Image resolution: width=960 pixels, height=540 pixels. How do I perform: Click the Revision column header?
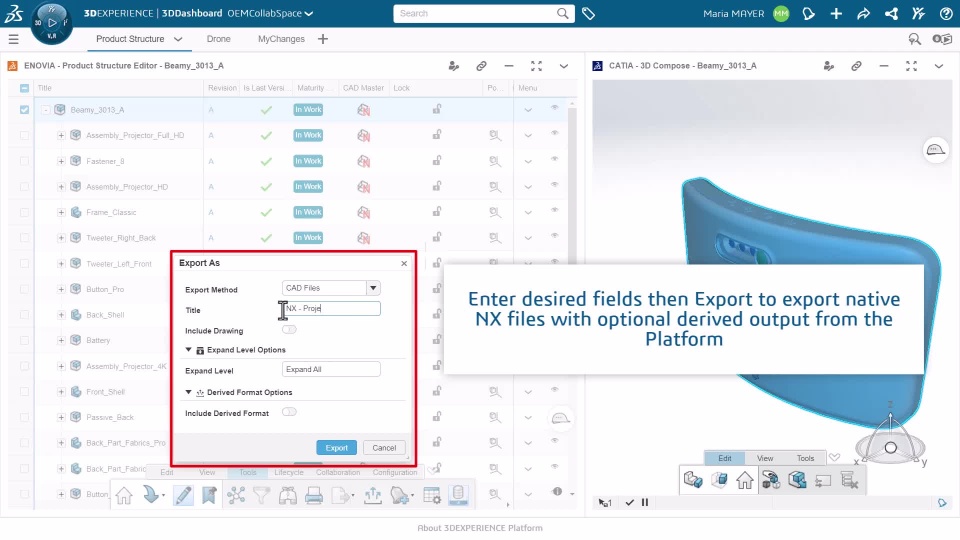222,88
